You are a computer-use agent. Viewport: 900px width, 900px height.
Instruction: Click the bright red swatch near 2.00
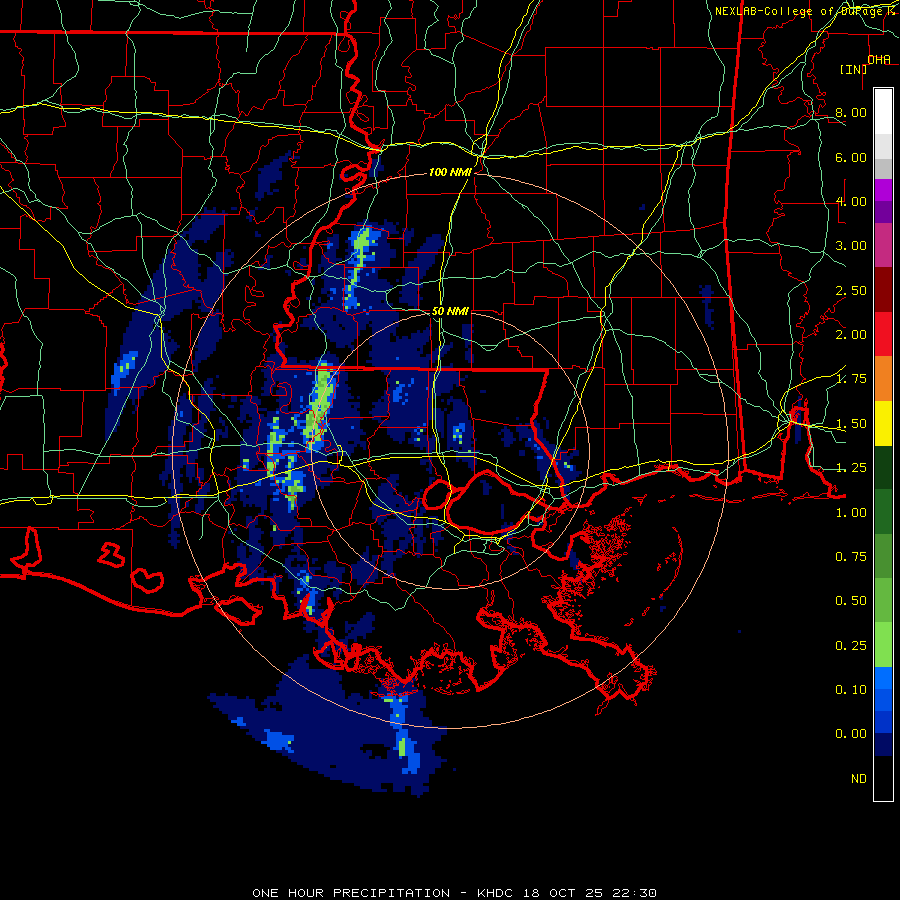click(x=883, y=334)
